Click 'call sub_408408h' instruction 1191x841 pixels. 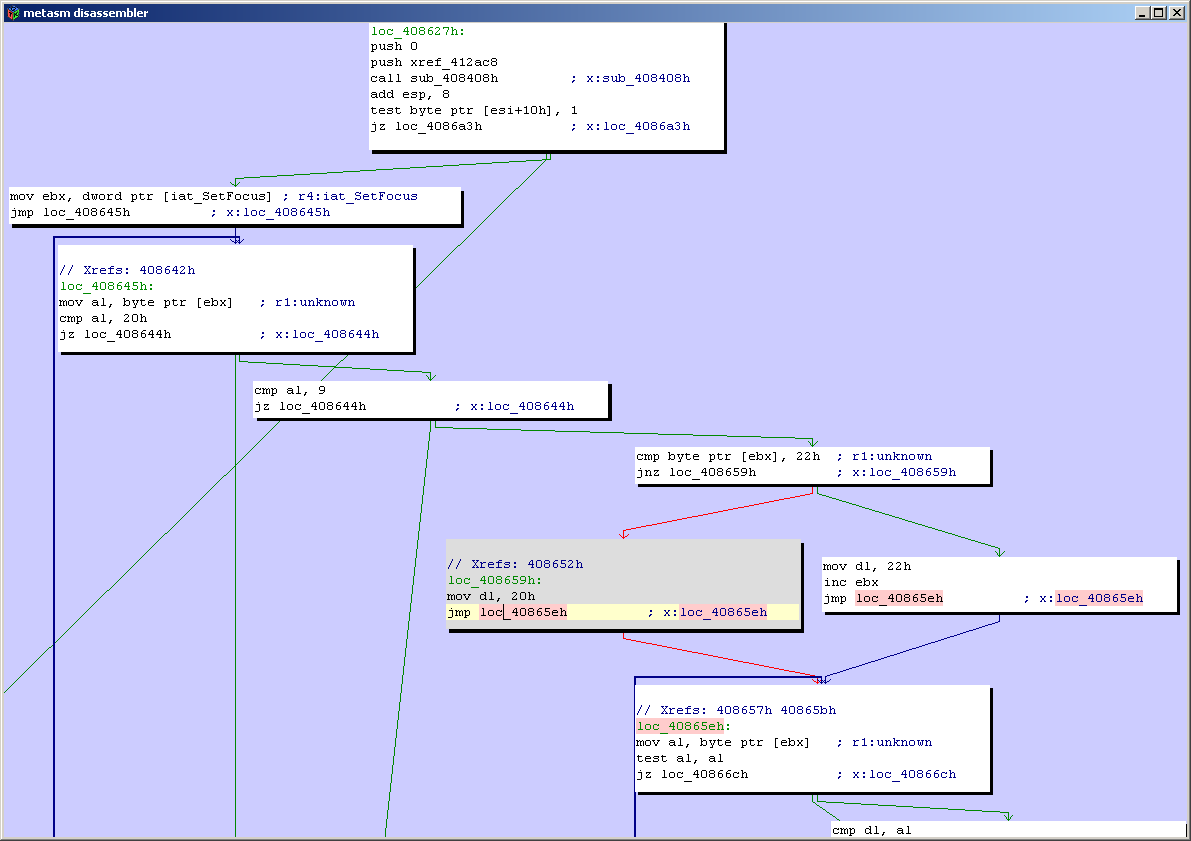coord(434,78)
